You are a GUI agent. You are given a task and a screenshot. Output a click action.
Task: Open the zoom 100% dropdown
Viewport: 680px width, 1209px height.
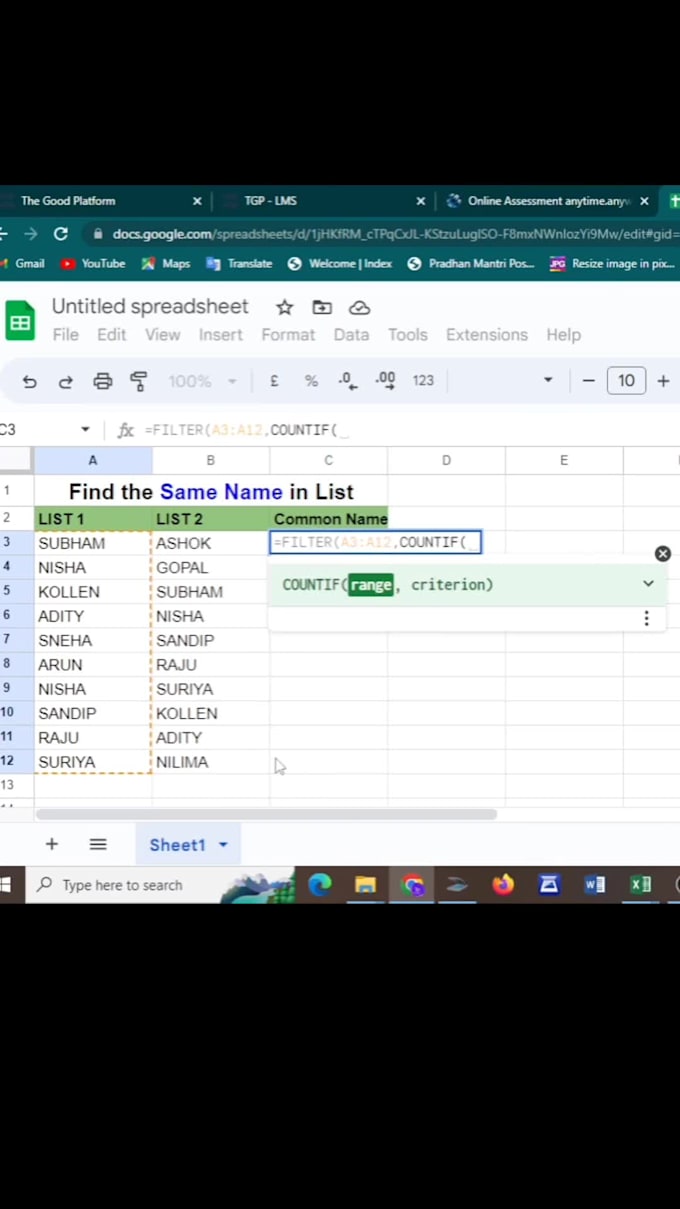click(203, 381)
